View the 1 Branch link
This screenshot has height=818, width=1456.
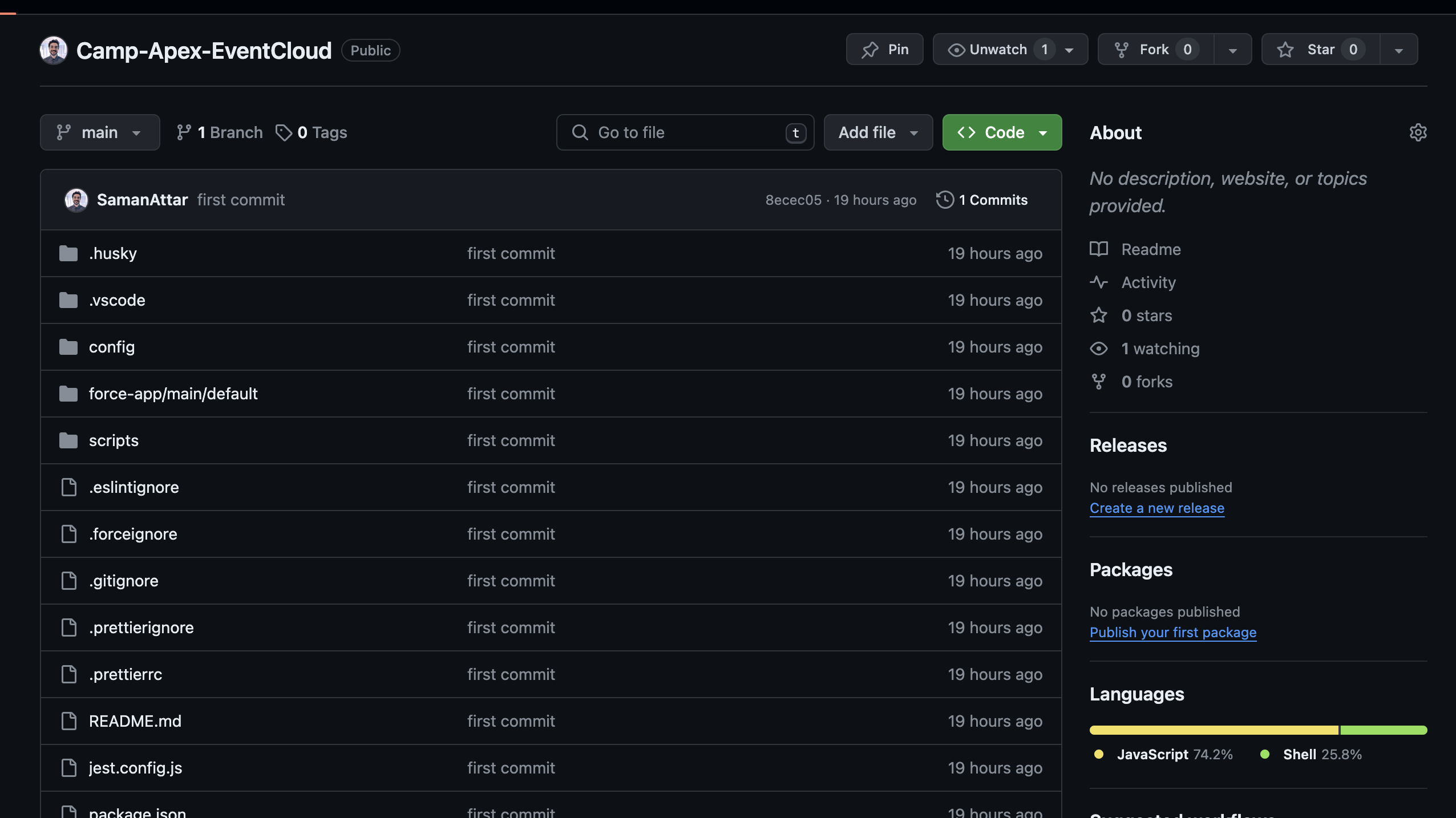[220, 132]
